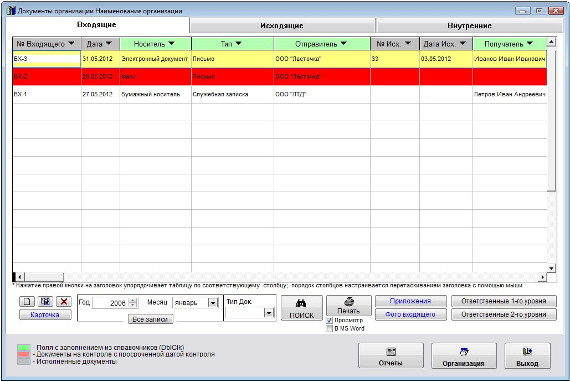
Task: Select the ВХ-1 cell
Action: pos(47,95)
